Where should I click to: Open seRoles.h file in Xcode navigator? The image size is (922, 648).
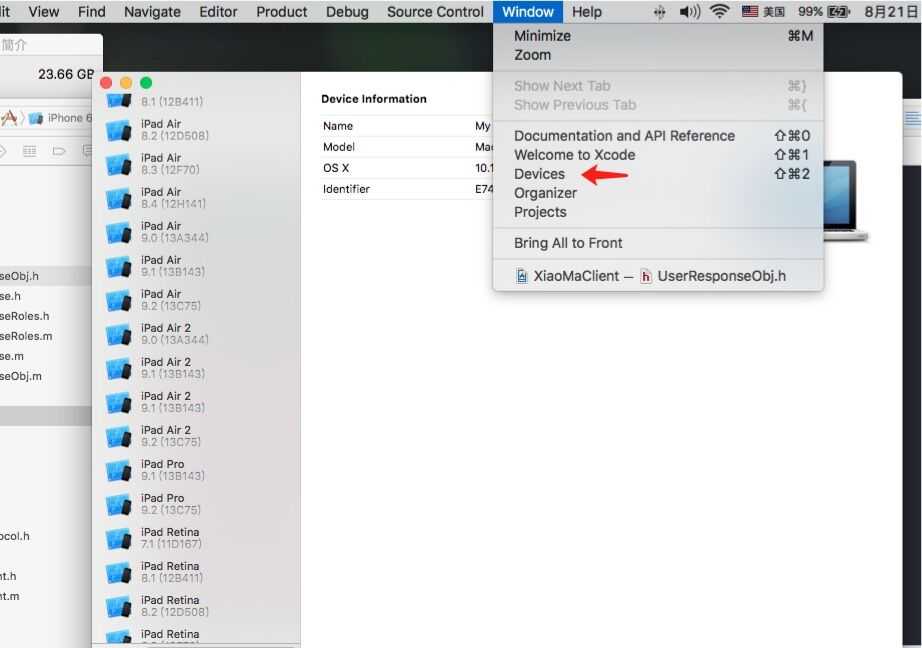[x=25, y=316]
